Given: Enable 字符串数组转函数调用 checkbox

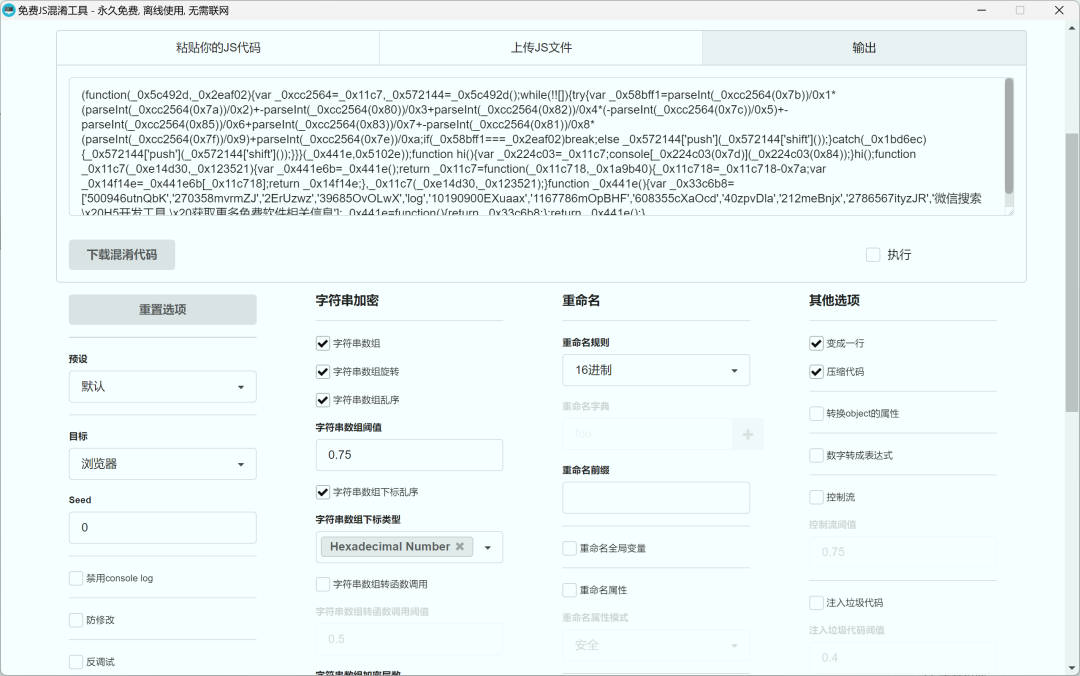Looking at the screenshot, I should (322, 584).
